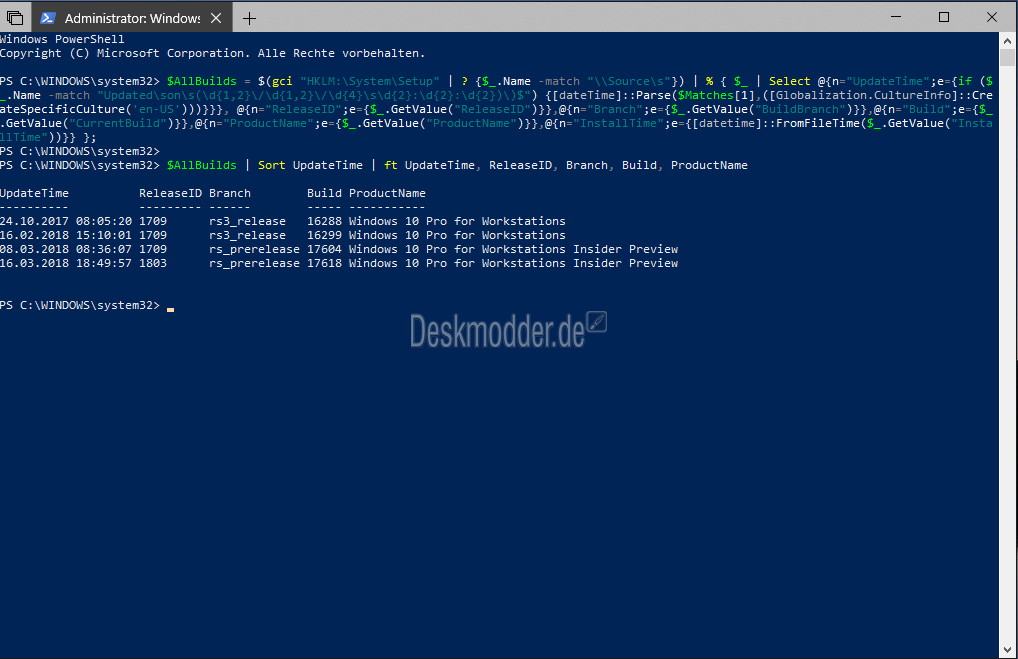The width and height of the screenshot is (1018, 659).
Task: Click the ProductName column header
Action: (x=387, y=193)
